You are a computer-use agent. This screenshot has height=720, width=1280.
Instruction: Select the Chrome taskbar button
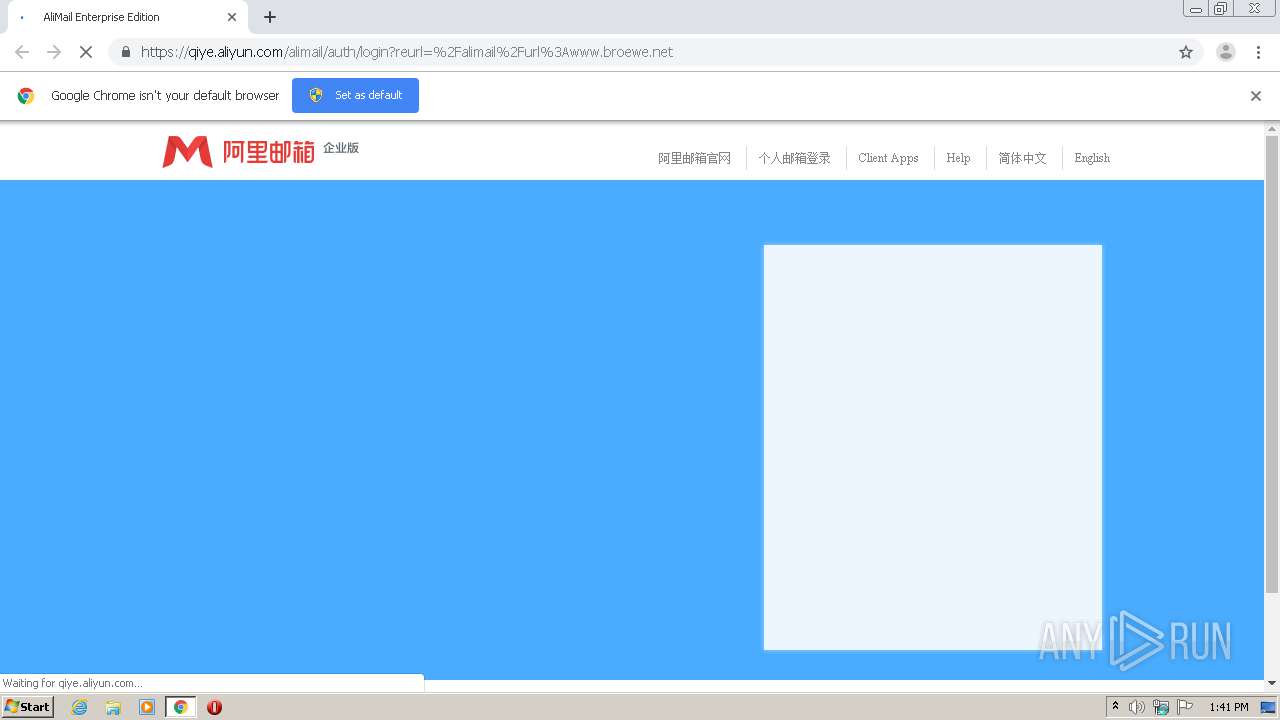point(180,707)
